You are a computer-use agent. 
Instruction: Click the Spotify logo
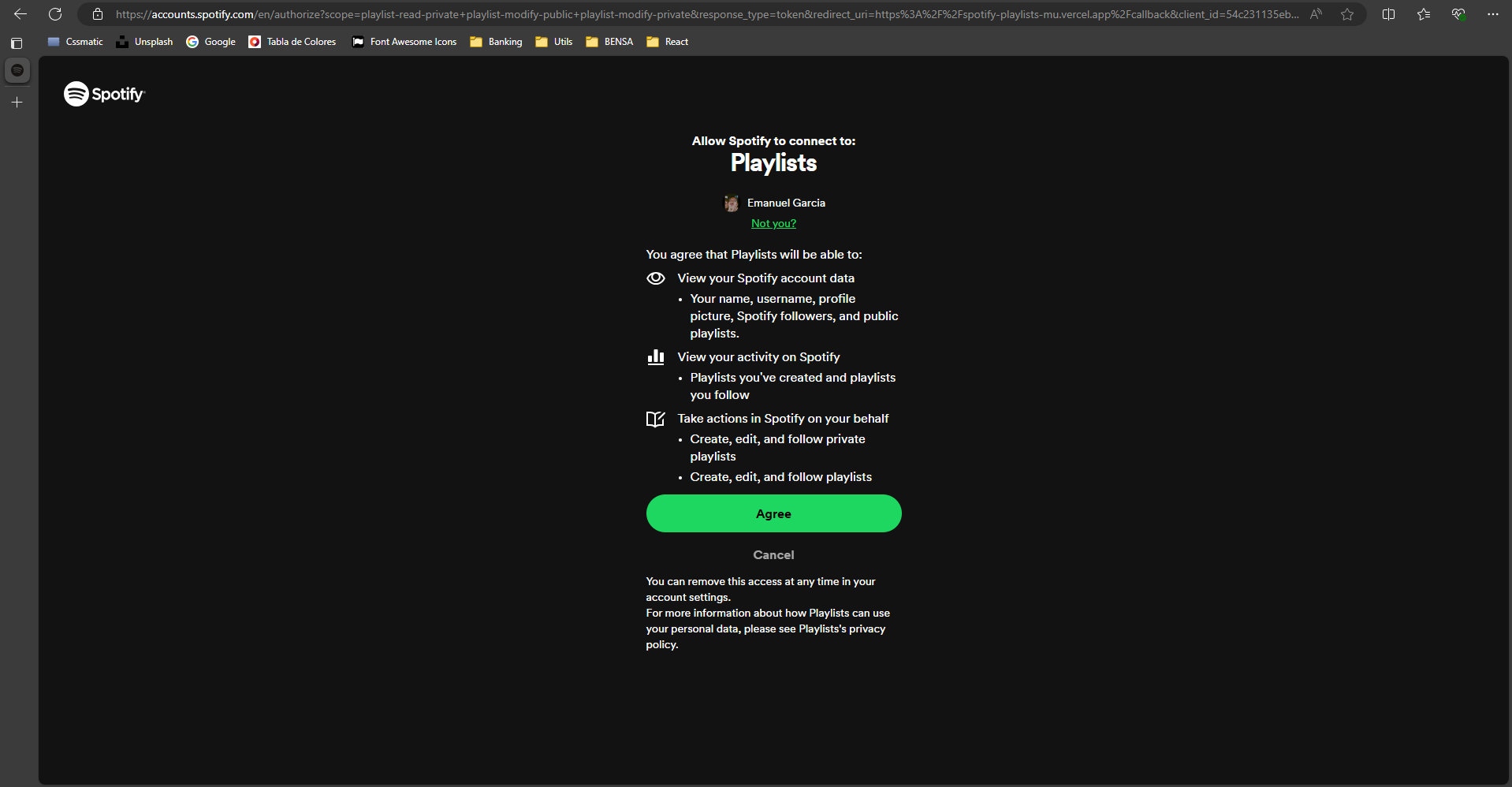pyautogui.click(x=105, y=94)
